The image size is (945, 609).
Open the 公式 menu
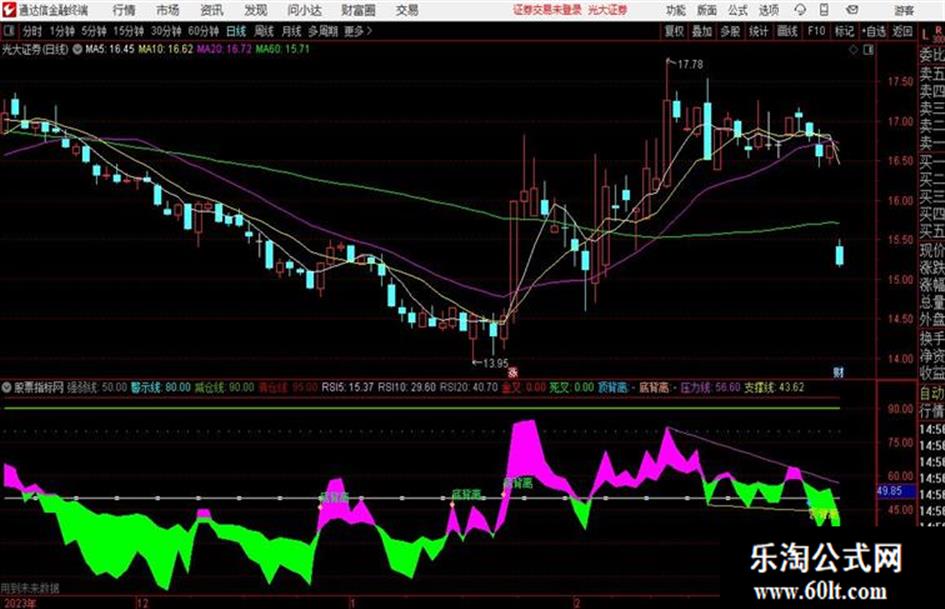(738, 10)
